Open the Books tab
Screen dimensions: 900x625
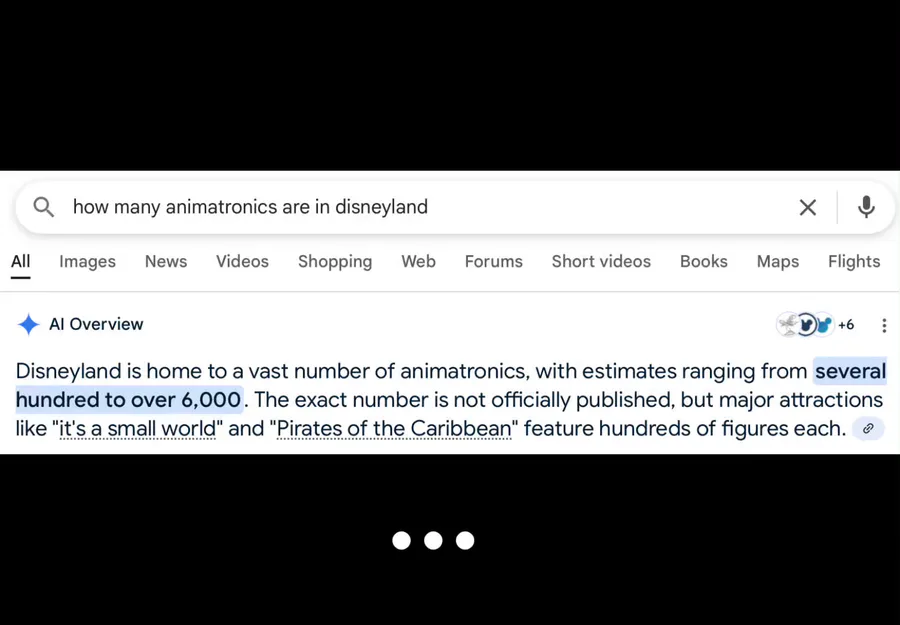pos(704,262)
